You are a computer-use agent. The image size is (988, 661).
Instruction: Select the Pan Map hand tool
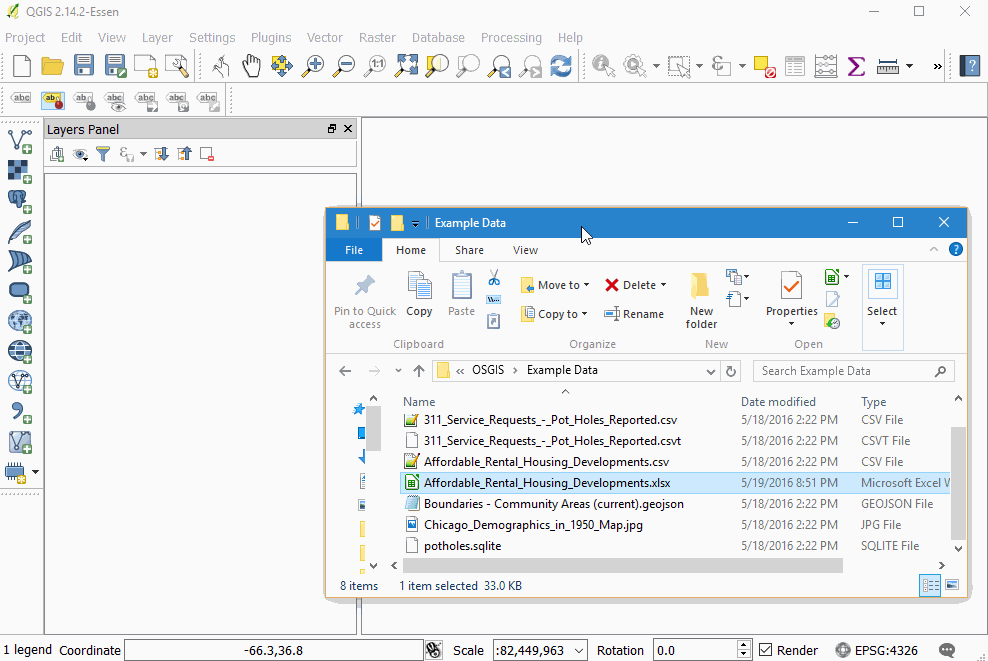(251, 66)
